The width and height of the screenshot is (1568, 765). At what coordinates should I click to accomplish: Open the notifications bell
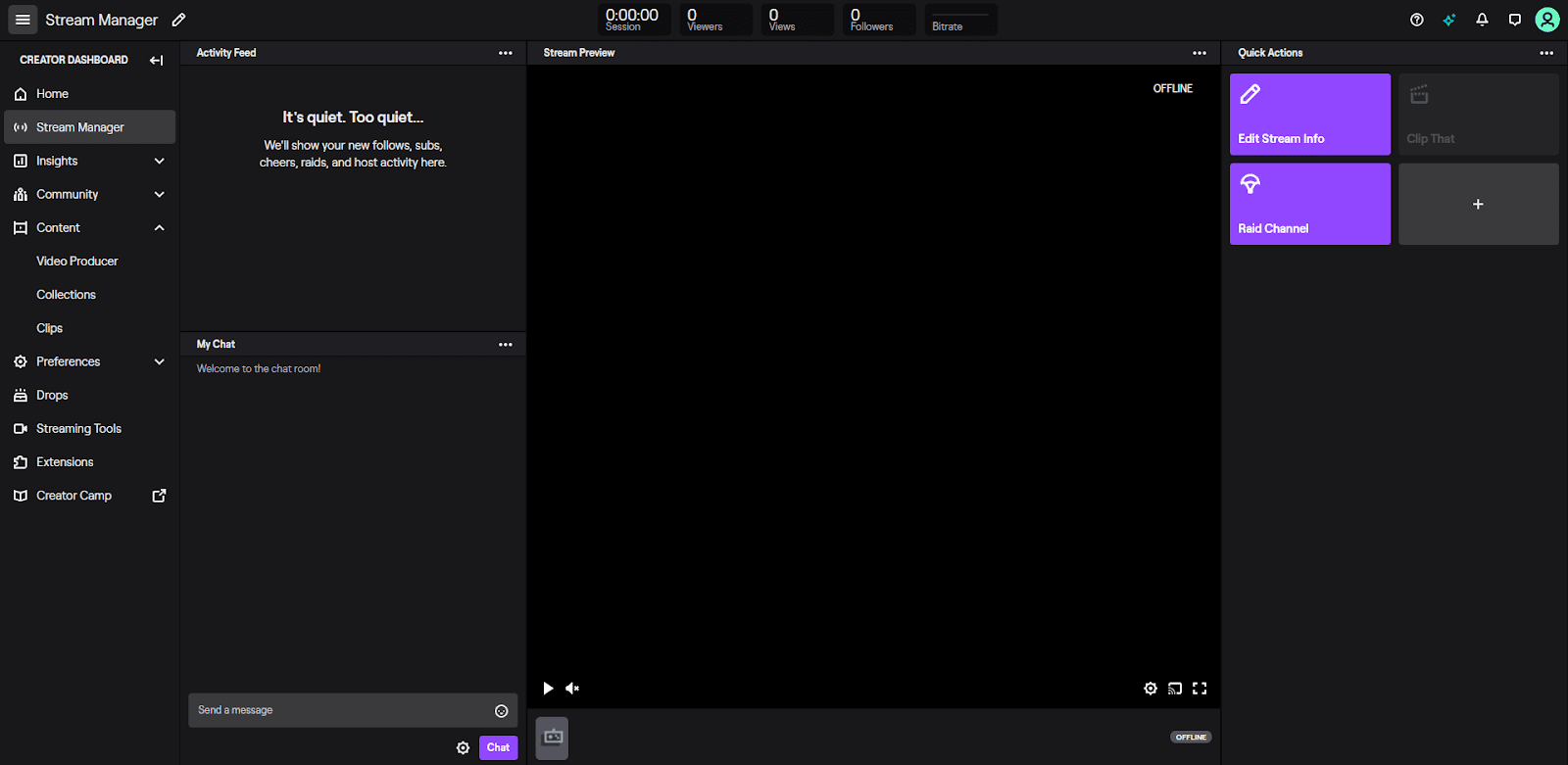point(1482,20)
